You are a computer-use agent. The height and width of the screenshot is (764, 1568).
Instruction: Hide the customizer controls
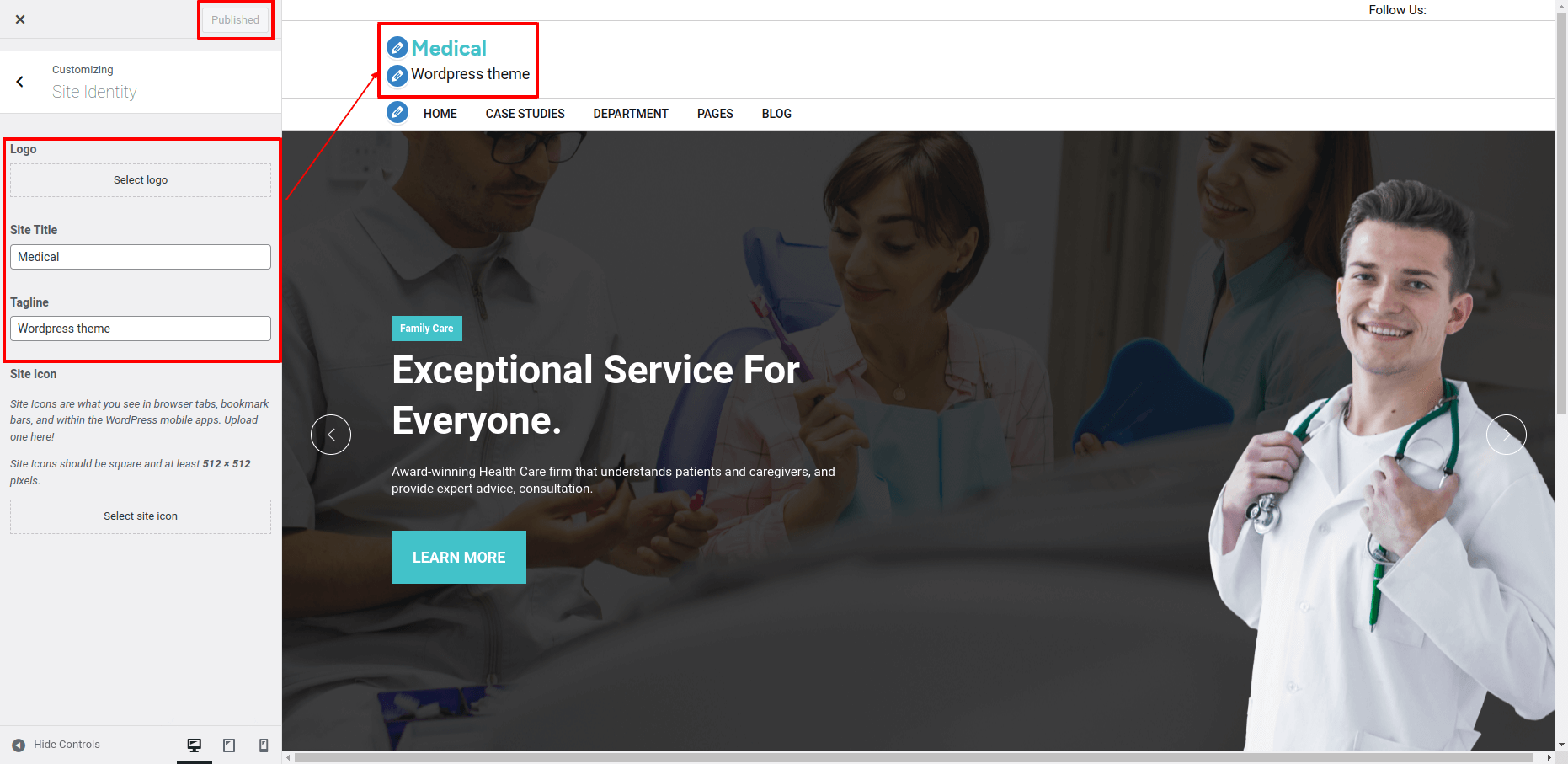pyautogui.click(x=56, y=745)
